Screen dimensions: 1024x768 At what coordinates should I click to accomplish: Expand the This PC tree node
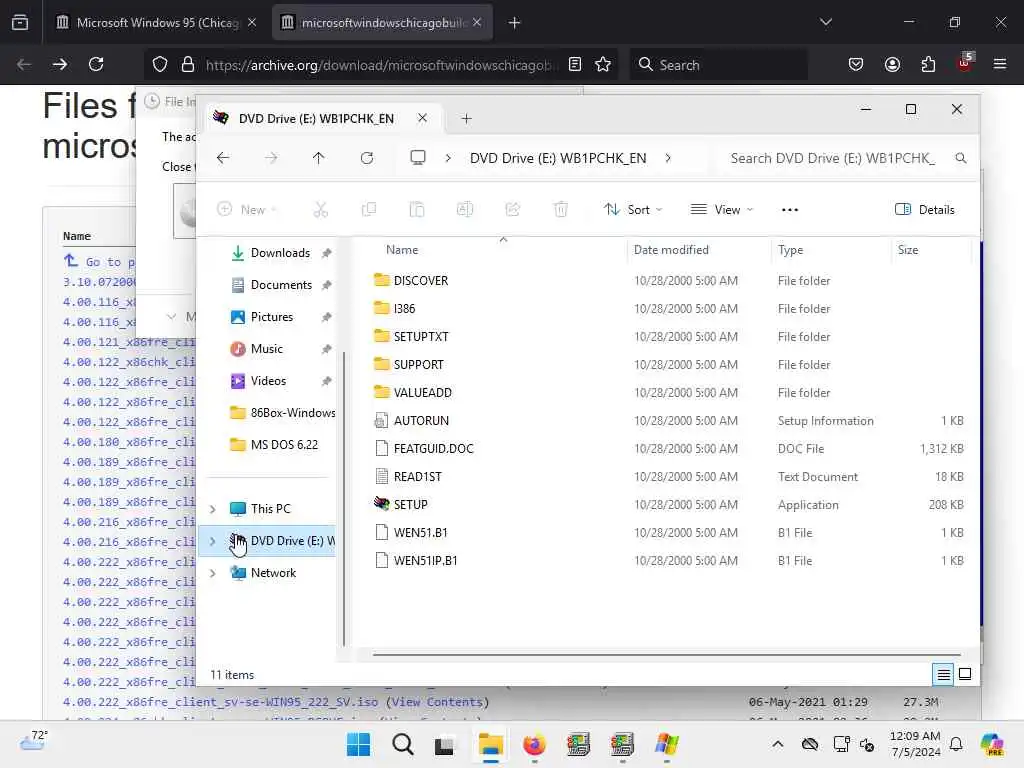click(x=213, y=509)
